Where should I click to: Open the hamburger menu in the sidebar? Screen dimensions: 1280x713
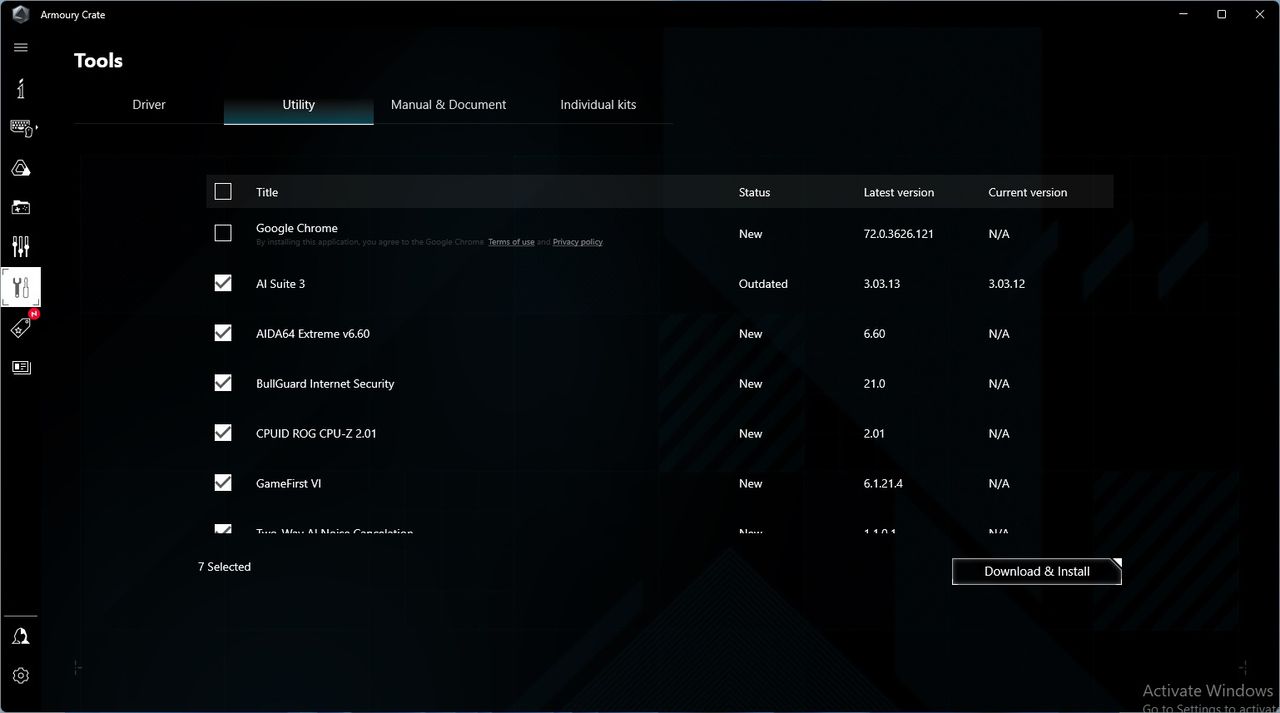click(21, 48)
